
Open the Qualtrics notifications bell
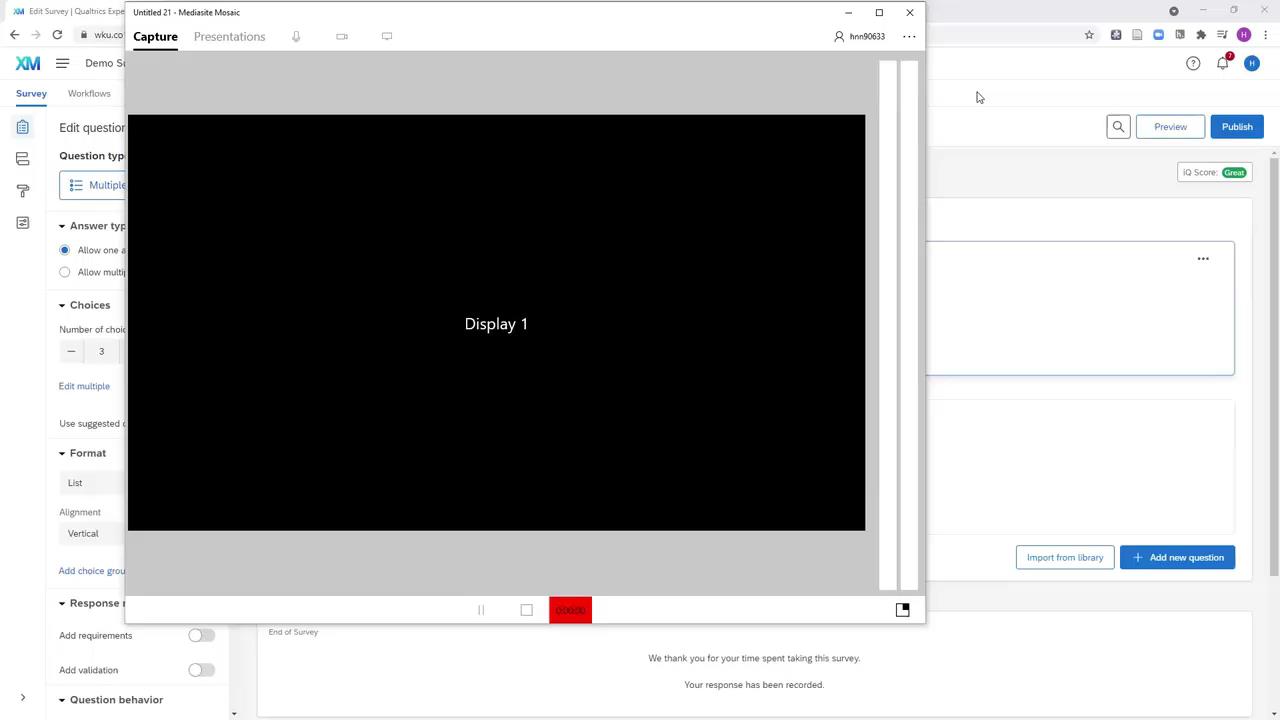[x=1223, y=63]
